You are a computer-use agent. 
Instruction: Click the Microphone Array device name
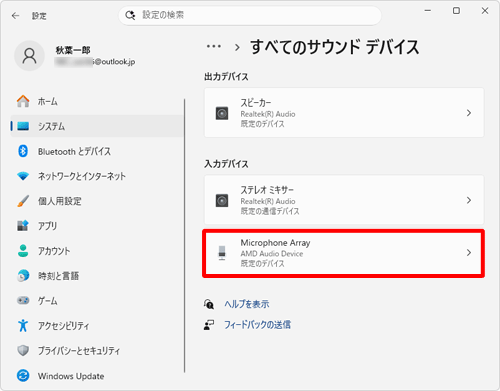(x=276, y=243)
